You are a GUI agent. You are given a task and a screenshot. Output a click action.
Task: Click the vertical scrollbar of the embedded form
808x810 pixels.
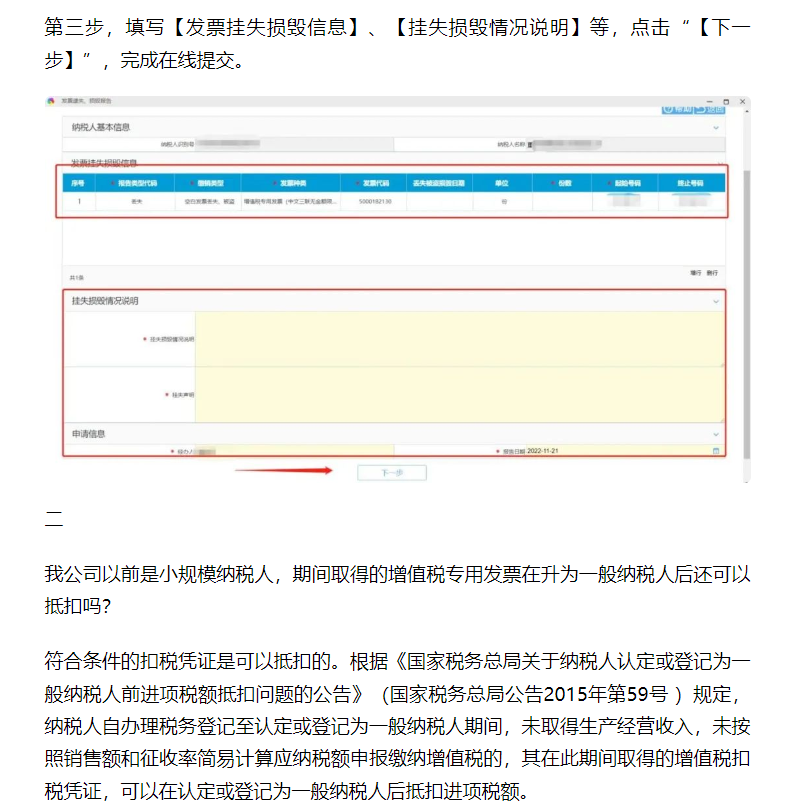(745, 300)
